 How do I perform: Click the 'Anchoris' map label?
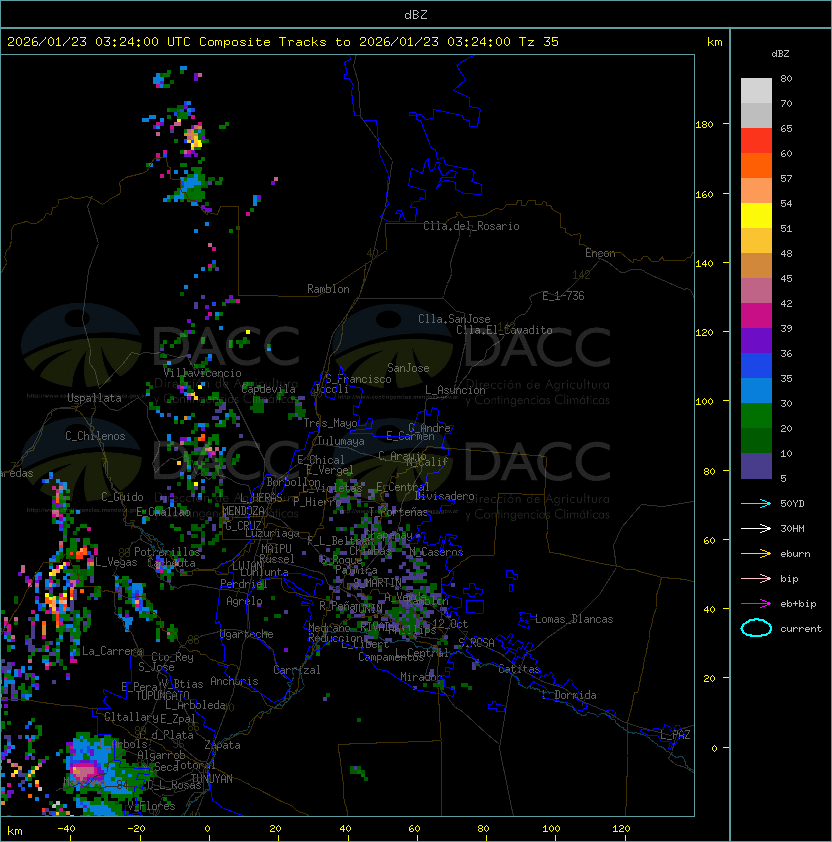click(234, 681)
